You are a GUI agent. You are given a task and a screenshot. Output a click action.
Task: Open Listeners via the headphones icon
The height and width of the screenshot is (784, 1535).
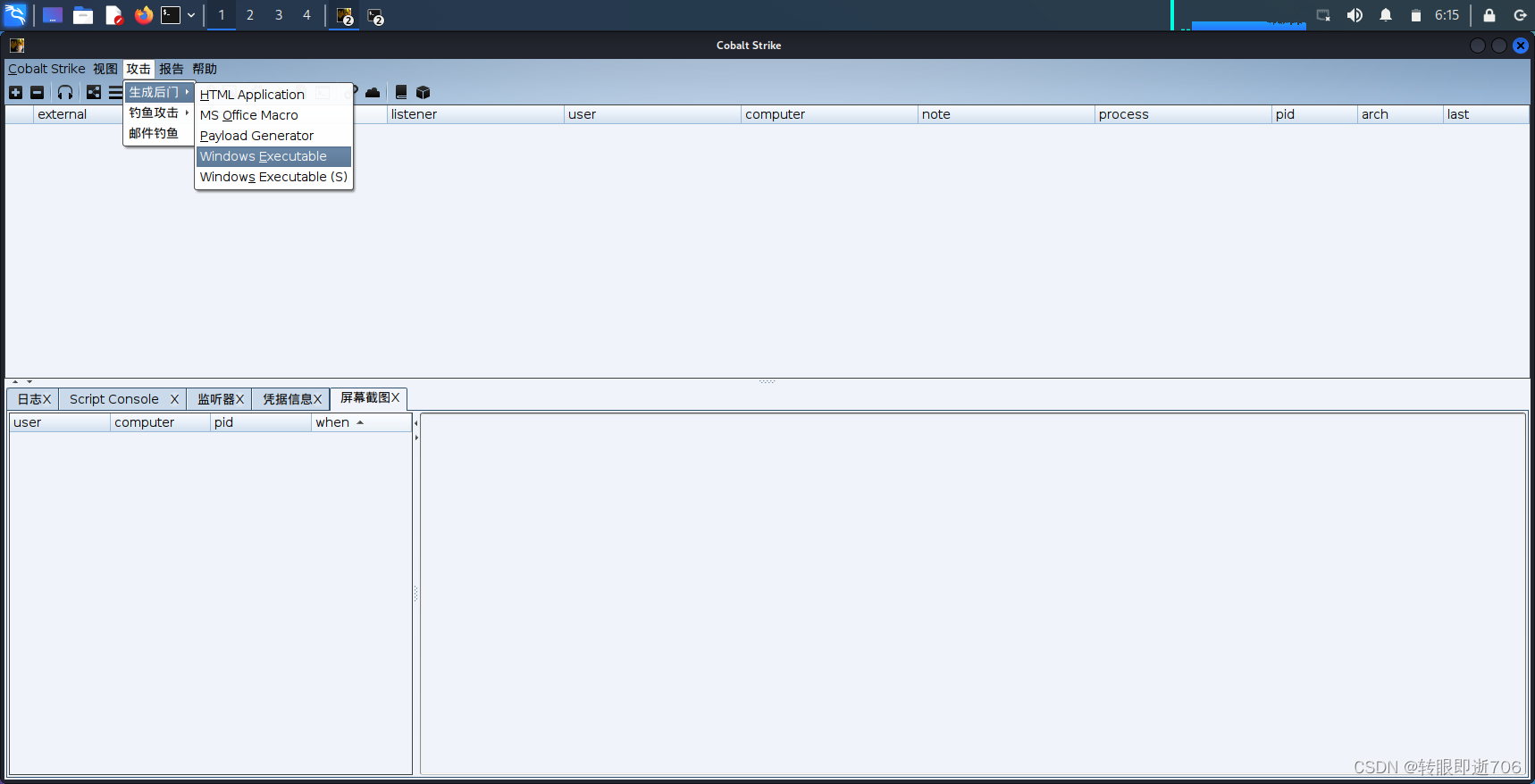[65, 92]
